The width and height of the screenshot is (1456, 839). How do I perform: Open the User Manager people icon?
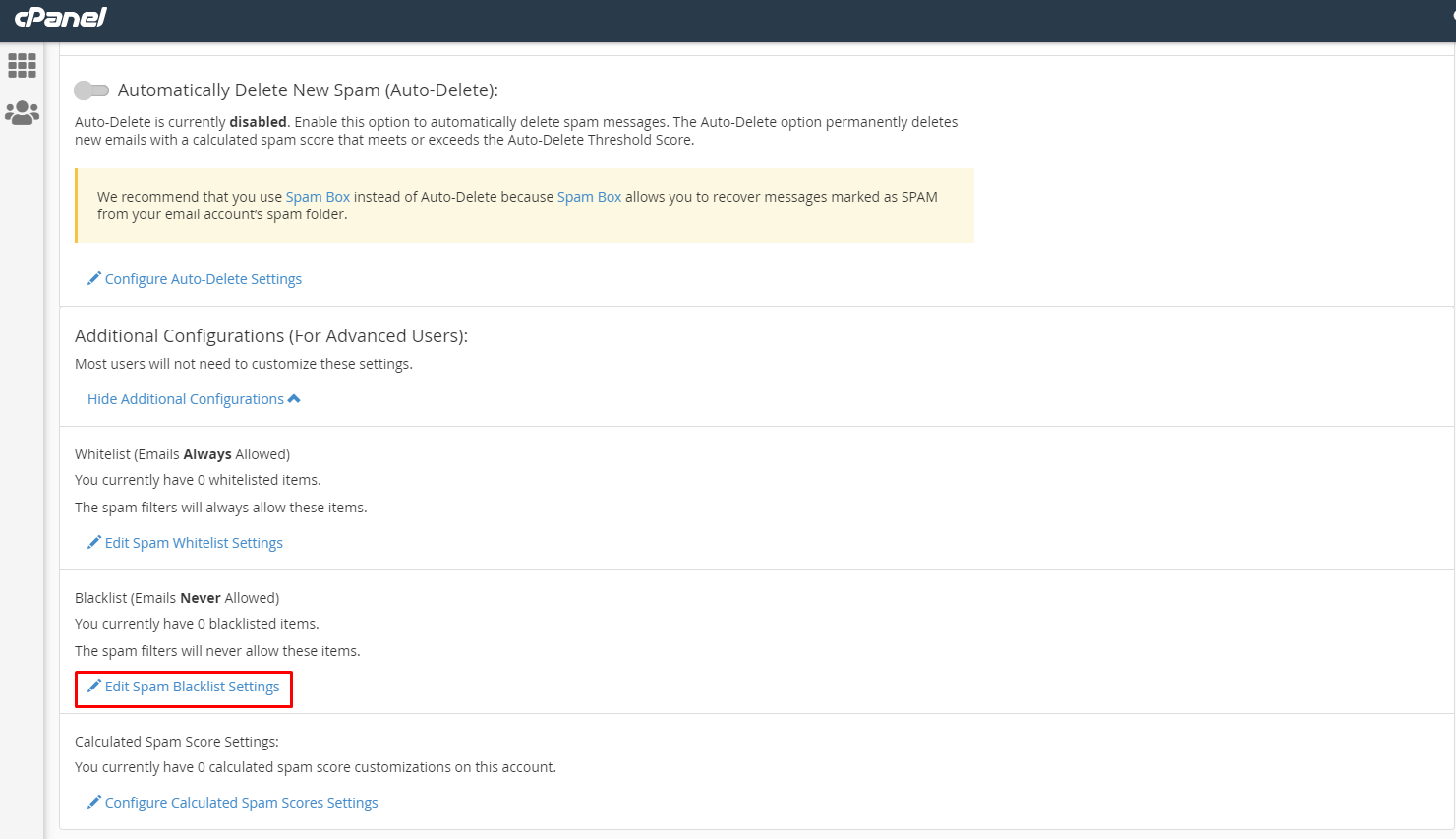pyautogui.click(x=22, y=113)
